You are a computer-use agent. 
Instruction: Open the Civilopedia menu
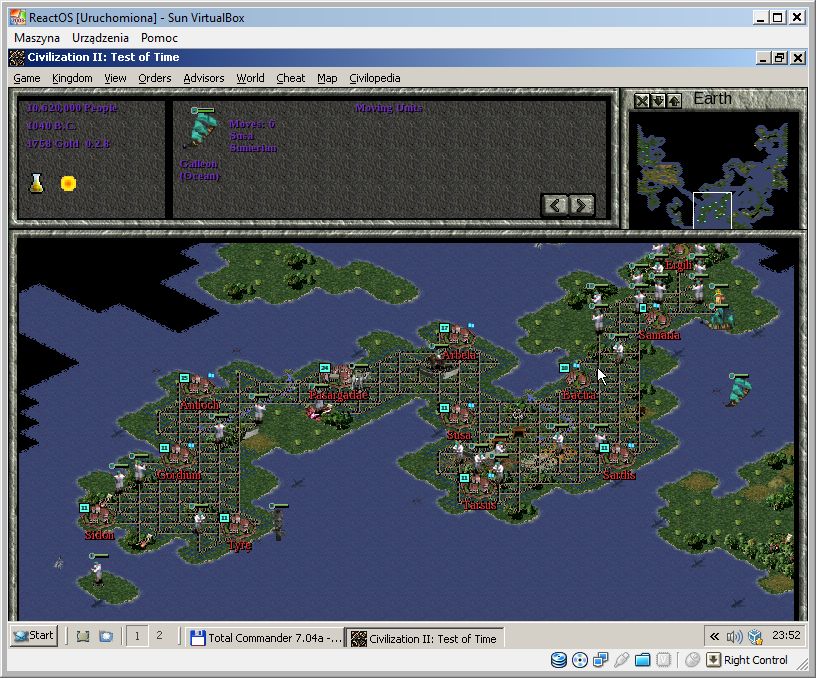(x=374, y=78)
